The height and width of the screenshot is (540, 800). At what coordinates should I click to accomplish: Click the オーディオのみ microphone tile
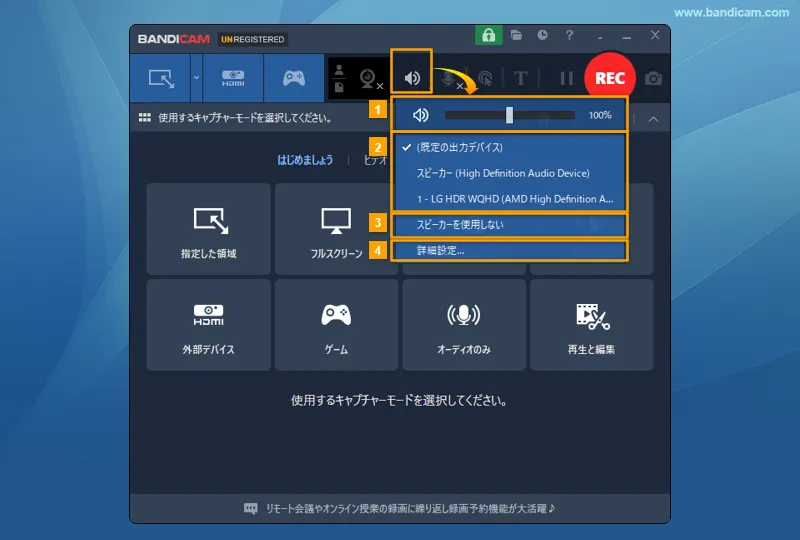click(464, 325)
